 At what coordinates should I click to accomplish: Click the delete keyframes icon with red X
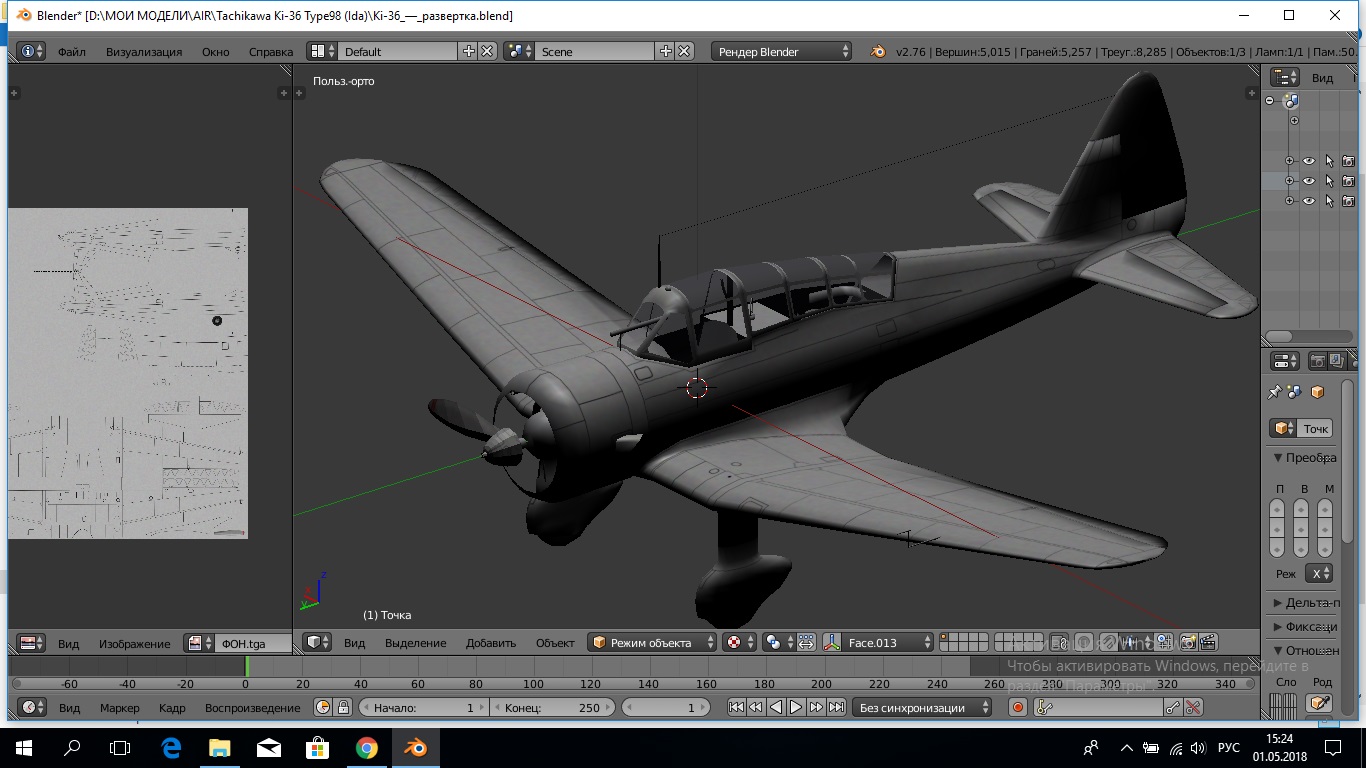pyautogui.click(x=1193, y=707)
